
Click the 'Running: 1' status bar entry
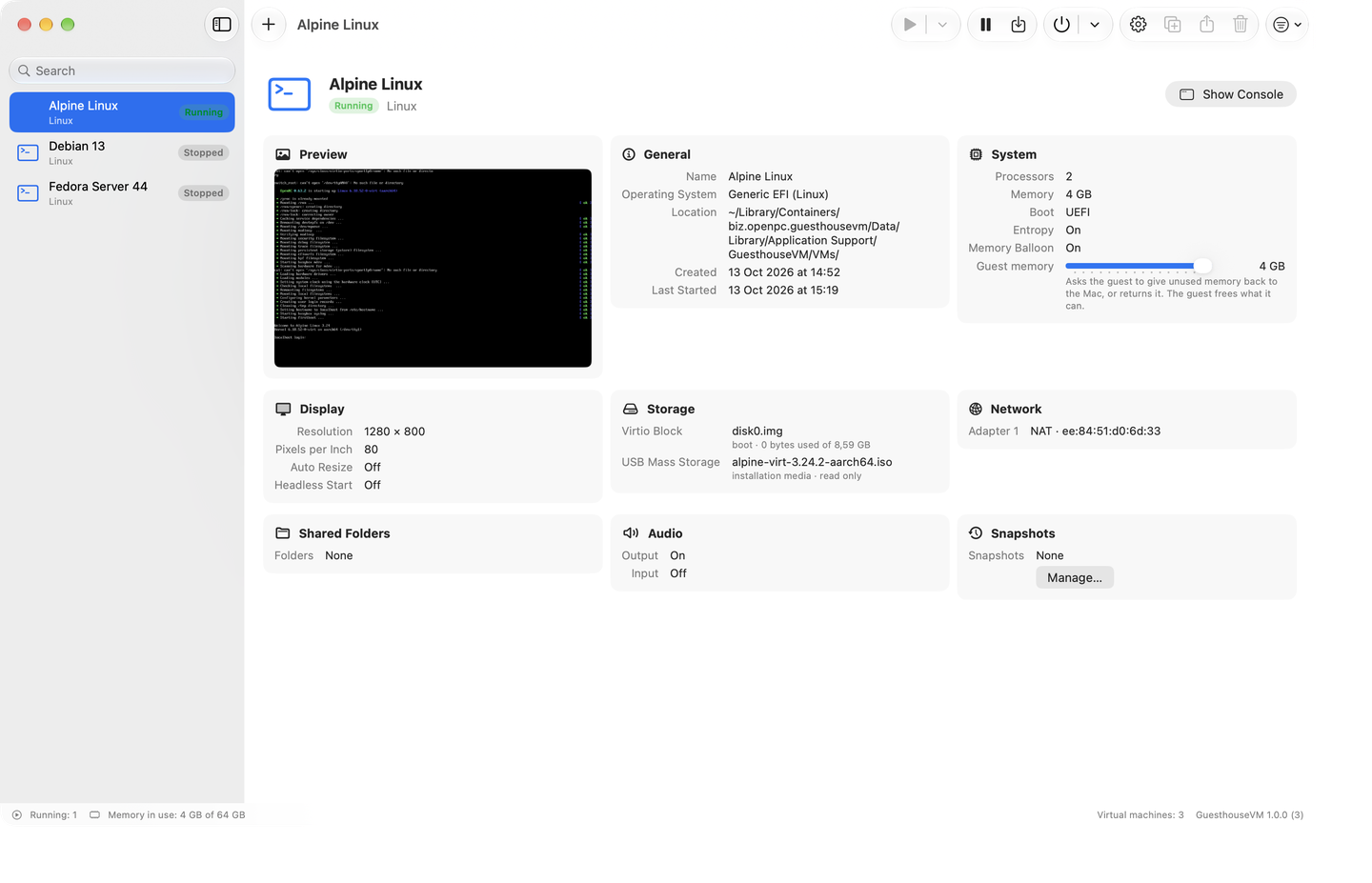click(x=45, y=815)
